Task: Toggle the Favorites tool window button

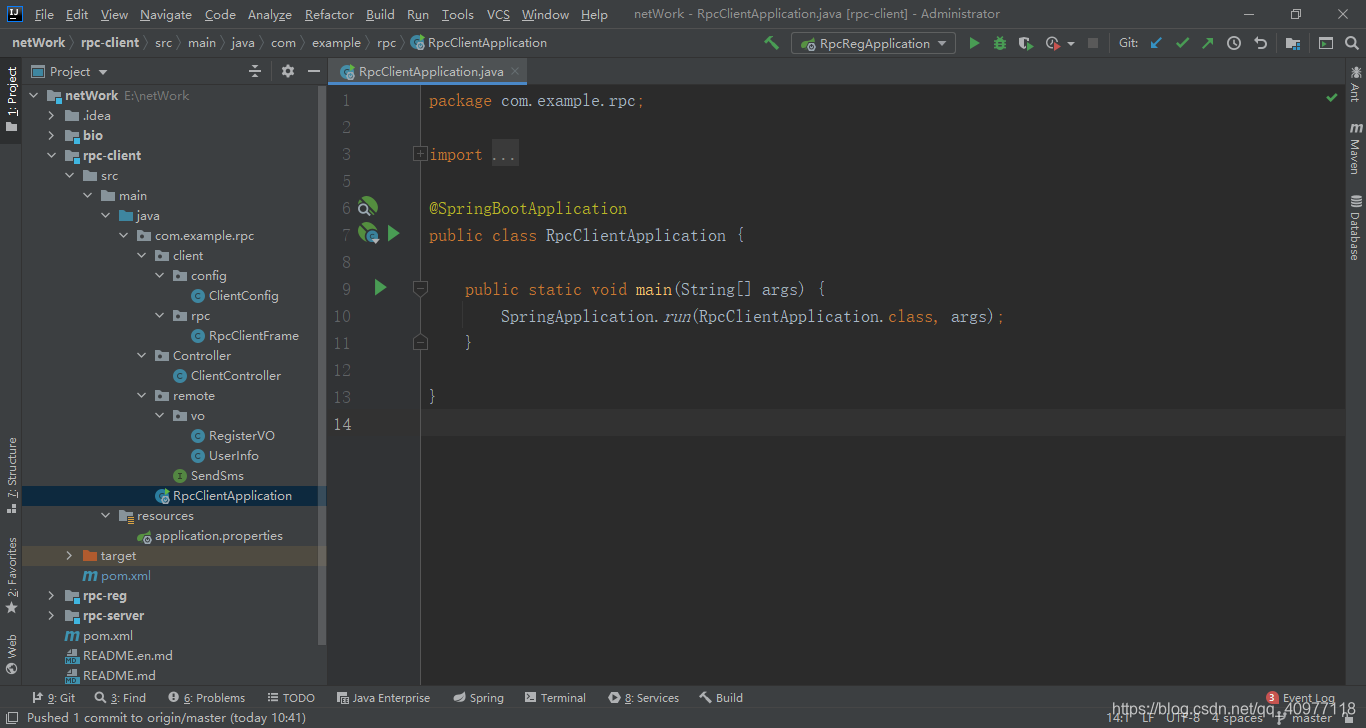Action: click(x=11, y=575)
